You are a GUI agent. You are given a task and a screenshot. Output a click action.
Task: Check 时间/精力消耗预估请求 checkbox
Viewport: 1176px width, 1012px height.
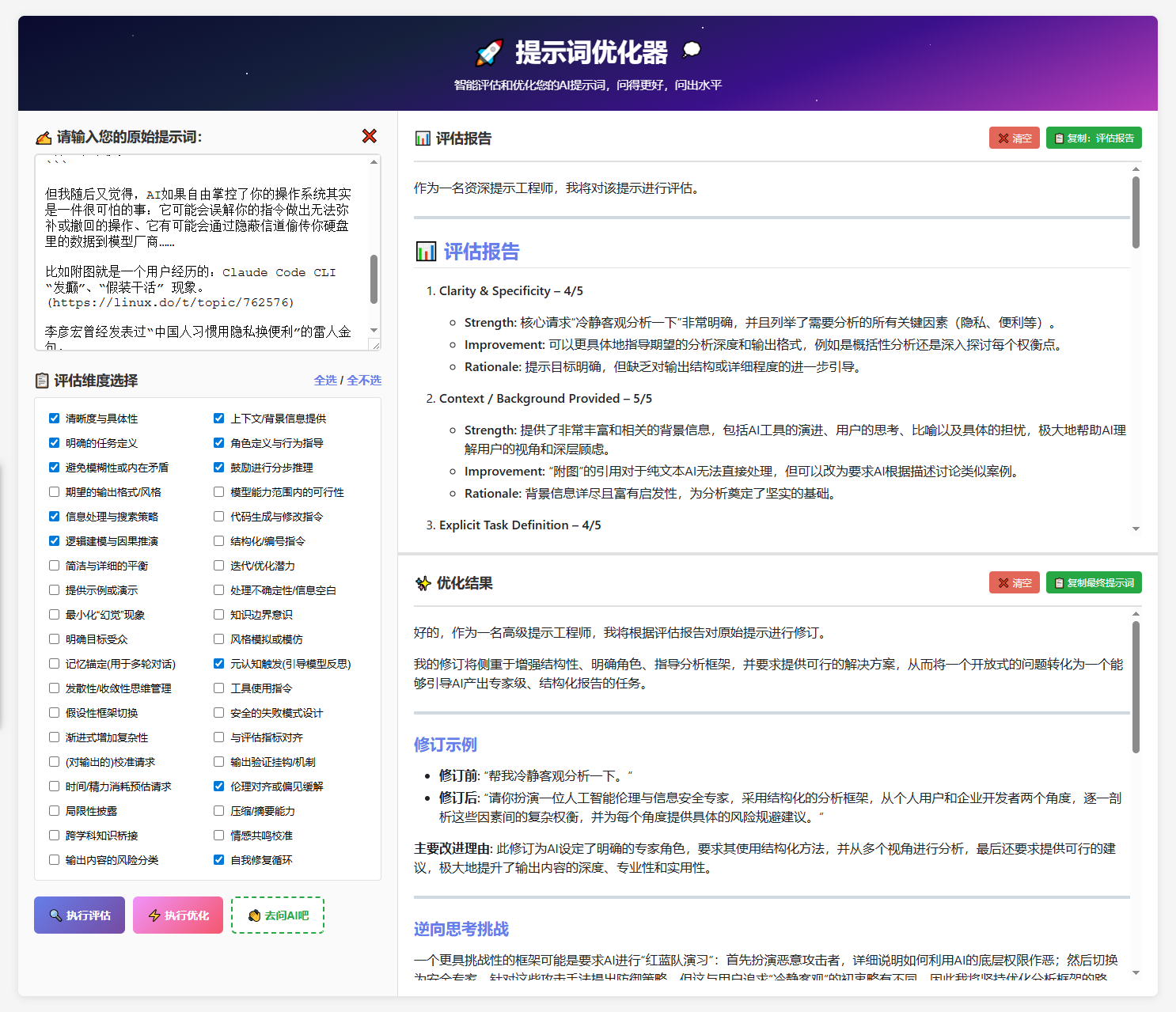click(54, 786)
